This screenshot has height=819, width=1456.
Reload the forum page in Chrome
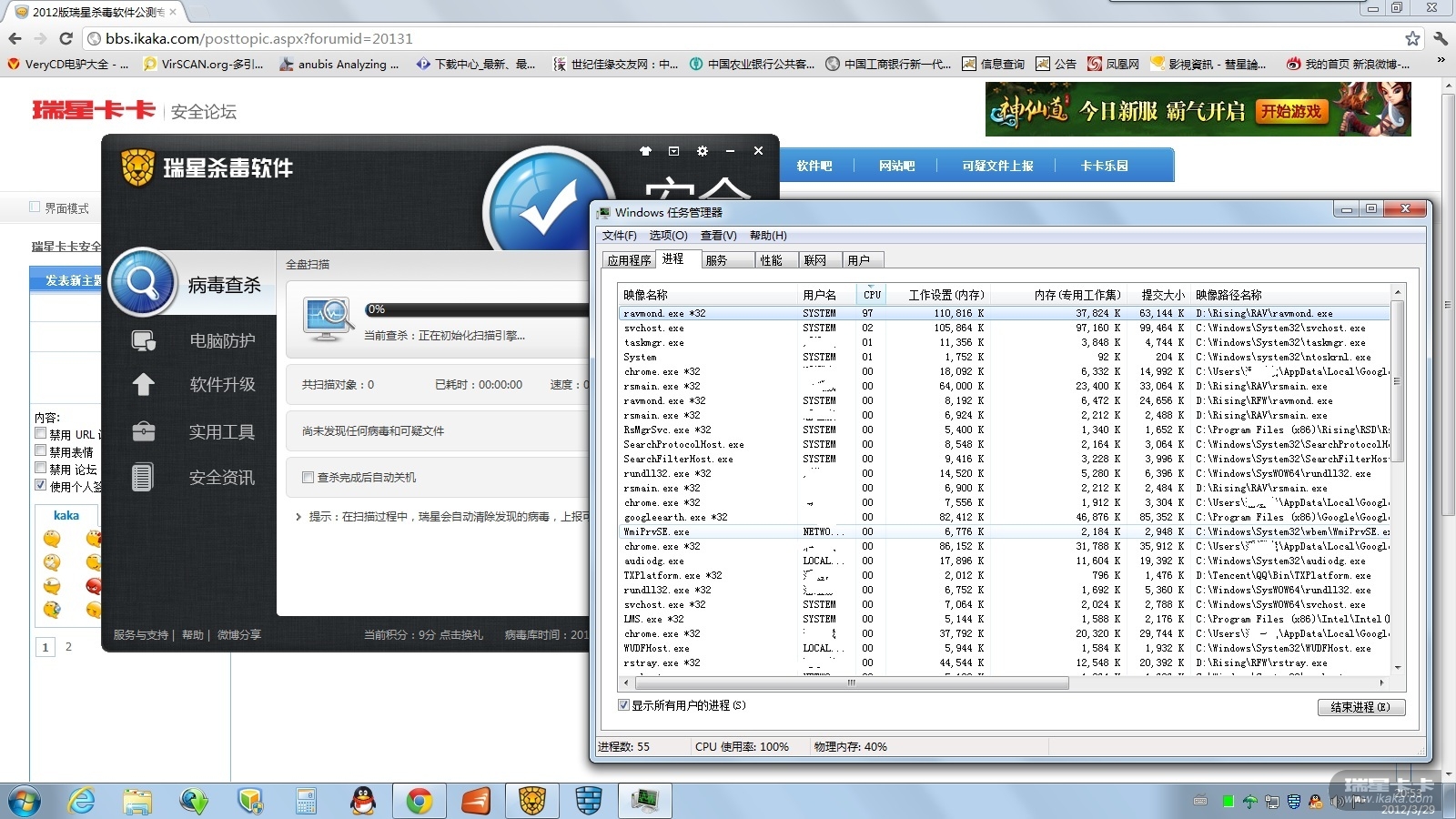(66, 38)
